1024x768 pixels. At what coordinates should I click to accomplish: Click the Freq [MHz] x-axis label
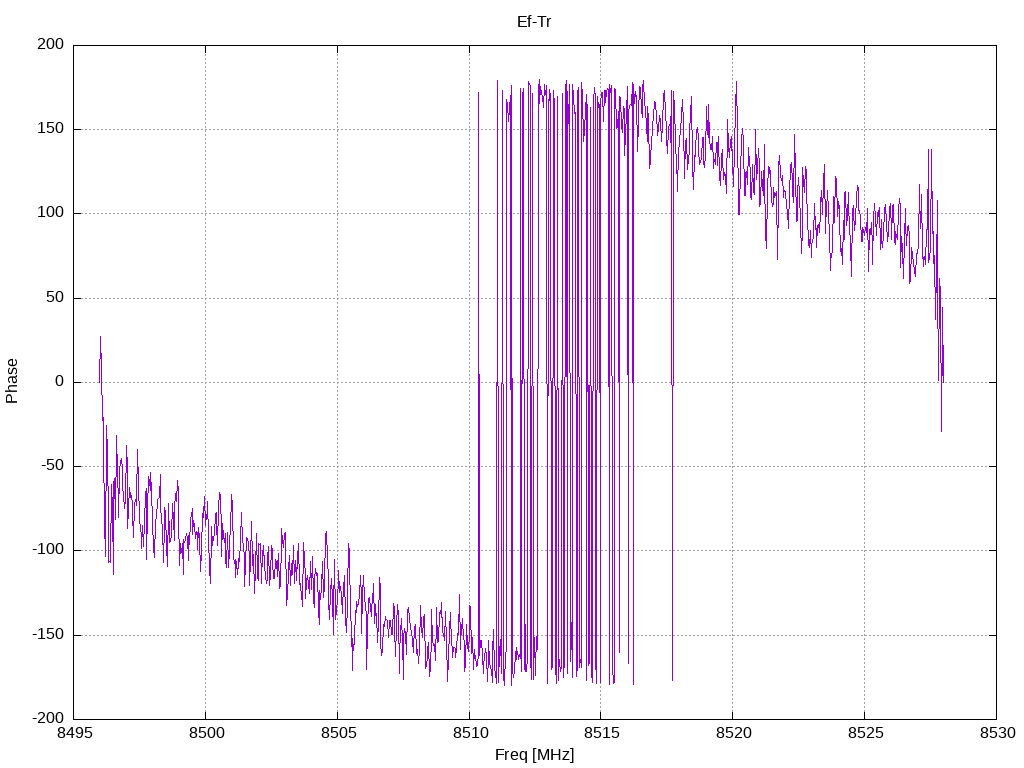534,755
